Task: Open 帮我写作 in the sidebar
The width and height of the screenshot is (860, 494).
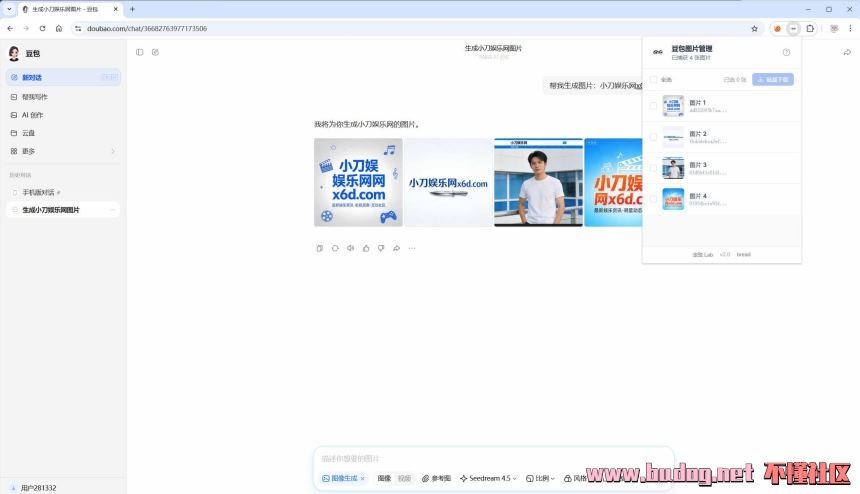Action: pyautogui.click(x=63, y=96)
